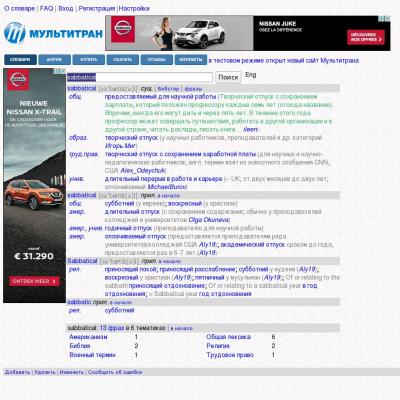The height and width of the screenshot is (400, 400).
Task: Click the Nissan logo in top banner
Action: coord(123,29)
